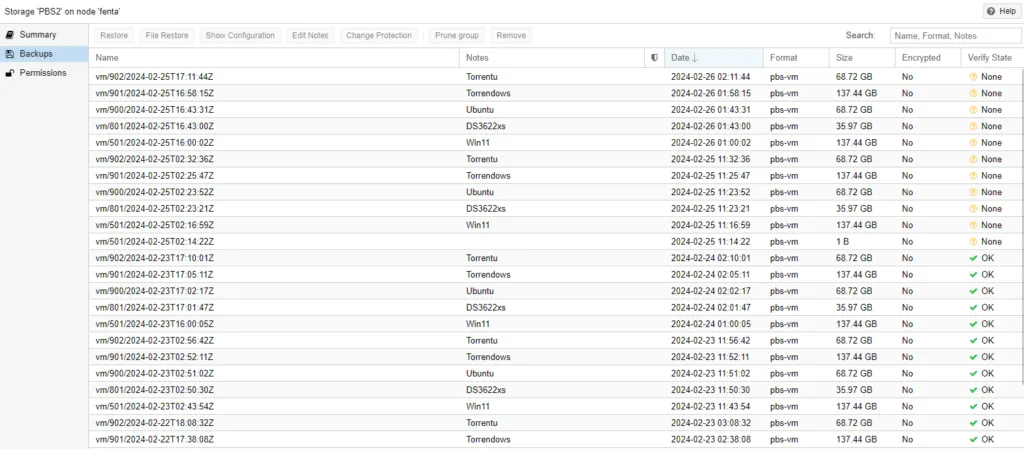Click the File Restore button
Viewport: 1024px width, 449px height.
(x=166, y=35)
